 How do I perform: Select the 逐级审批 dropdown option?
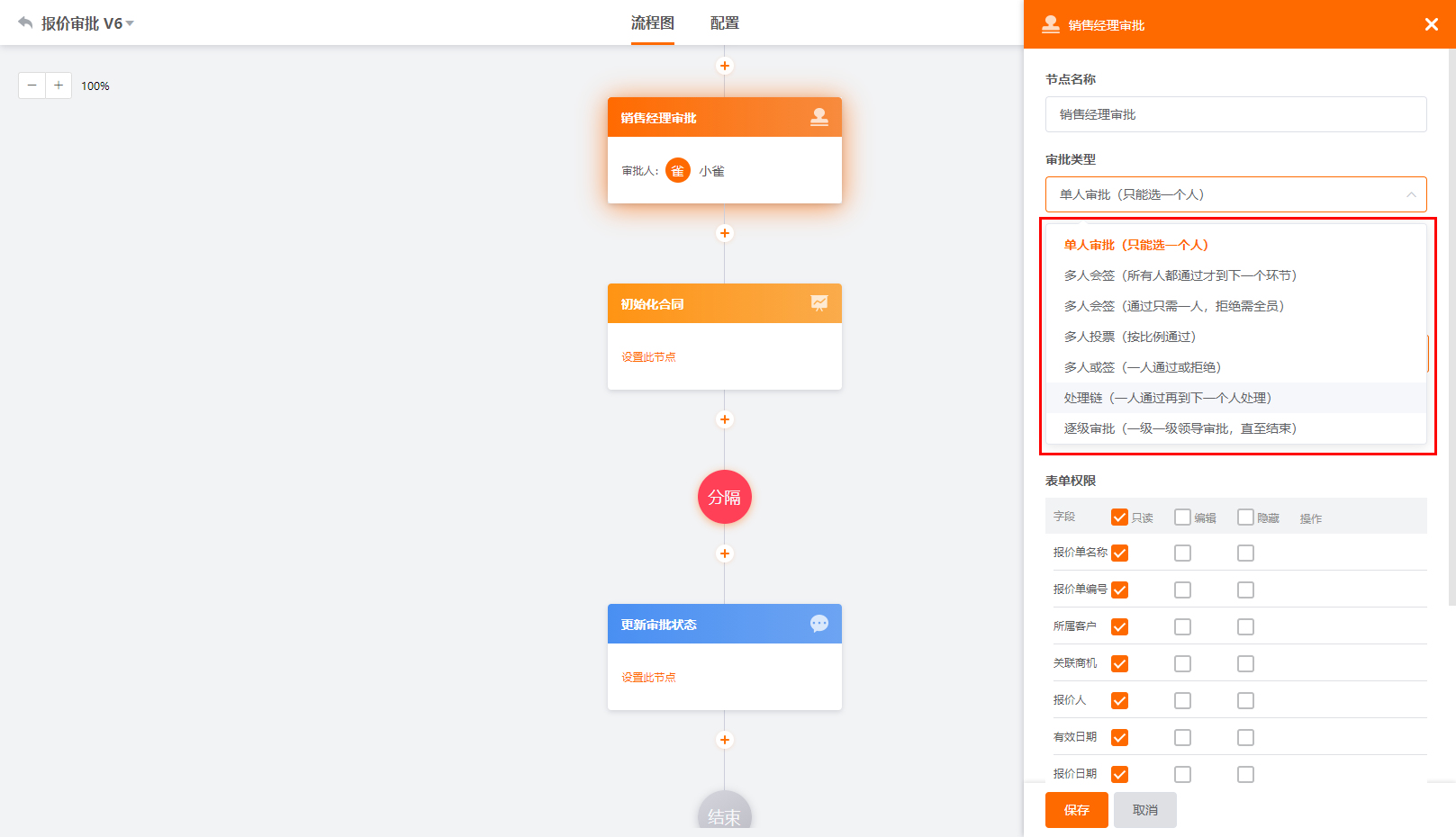pos(1177,428)
